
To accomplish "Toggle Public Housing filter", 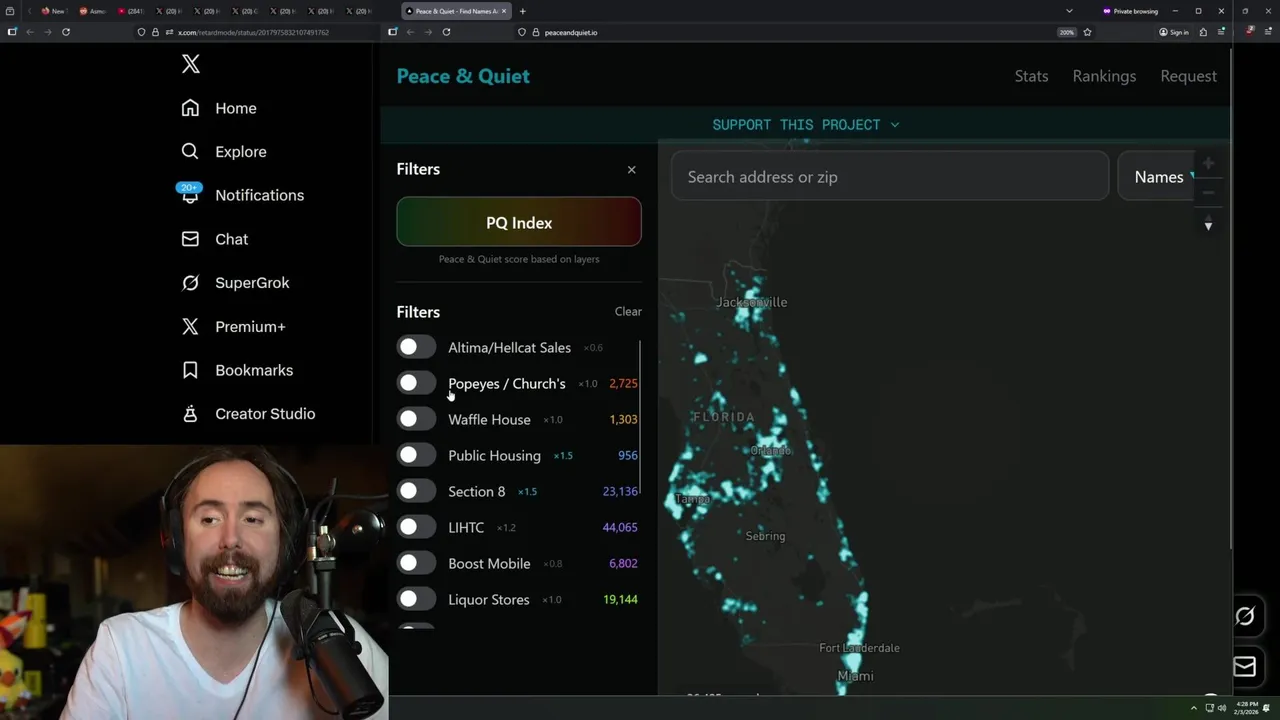I will click(416, 455).
